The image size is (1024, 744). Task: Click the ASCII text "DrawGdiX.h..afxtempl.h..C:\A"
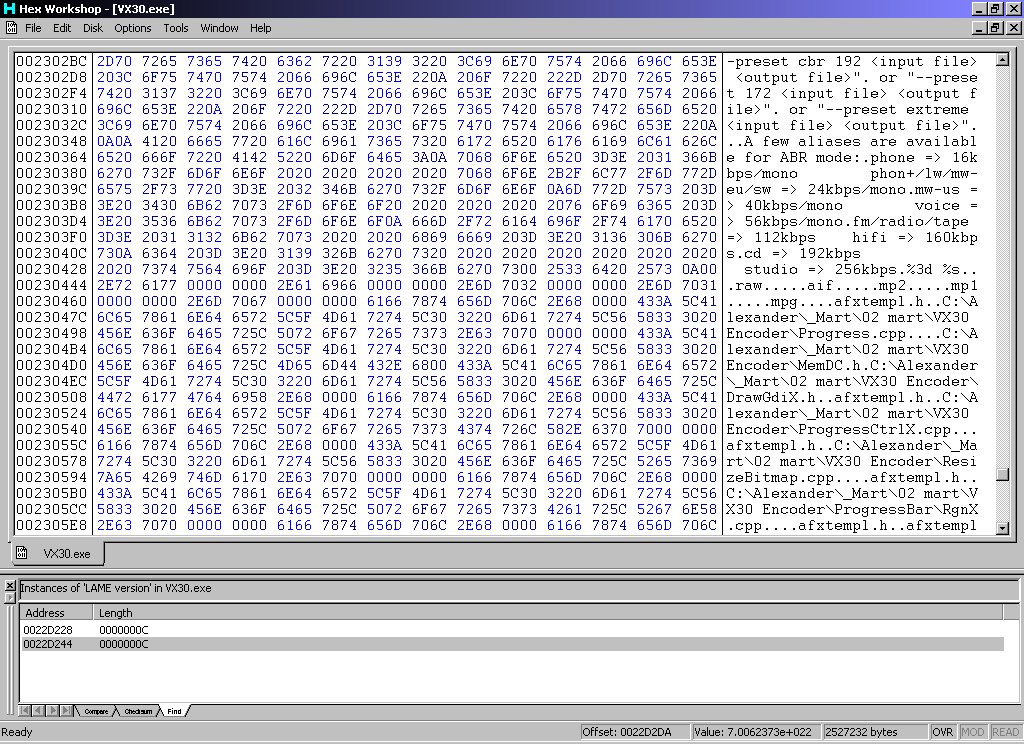coord(852,397)
